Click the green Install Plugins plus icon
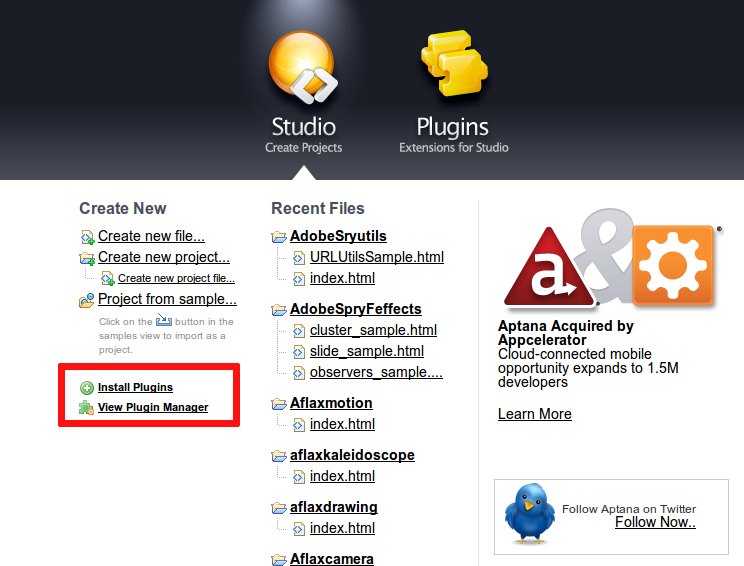744x566 pixels. click(x=87, y=388)
